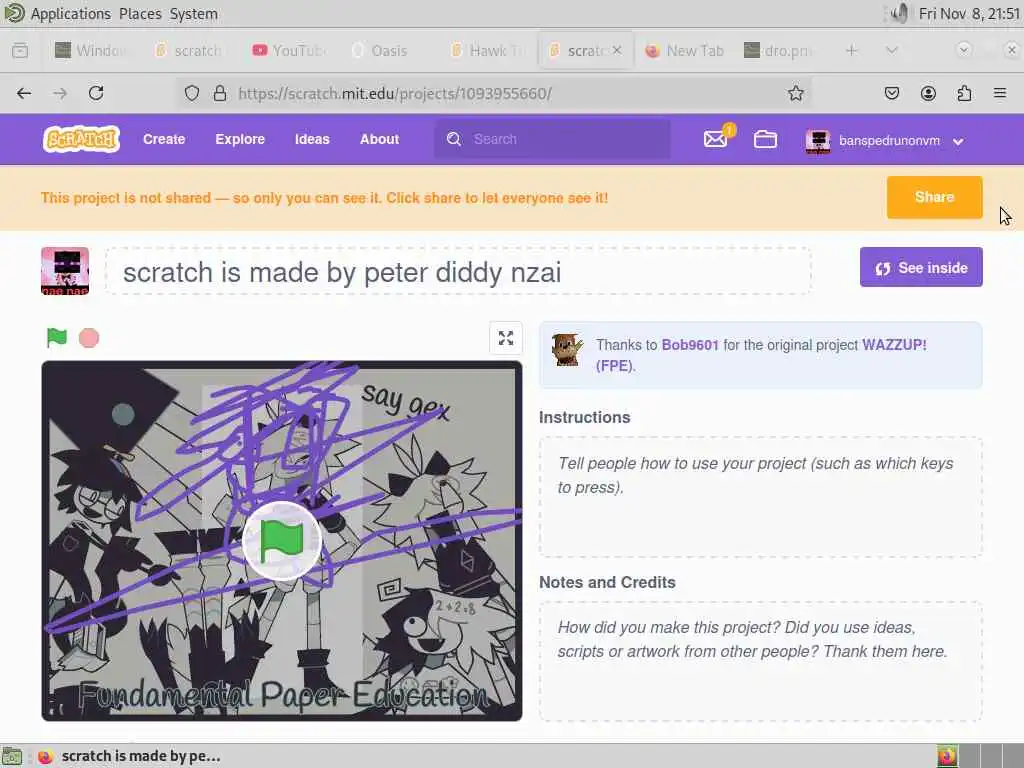Open the Applications menu in the top panel

point(71,14)
